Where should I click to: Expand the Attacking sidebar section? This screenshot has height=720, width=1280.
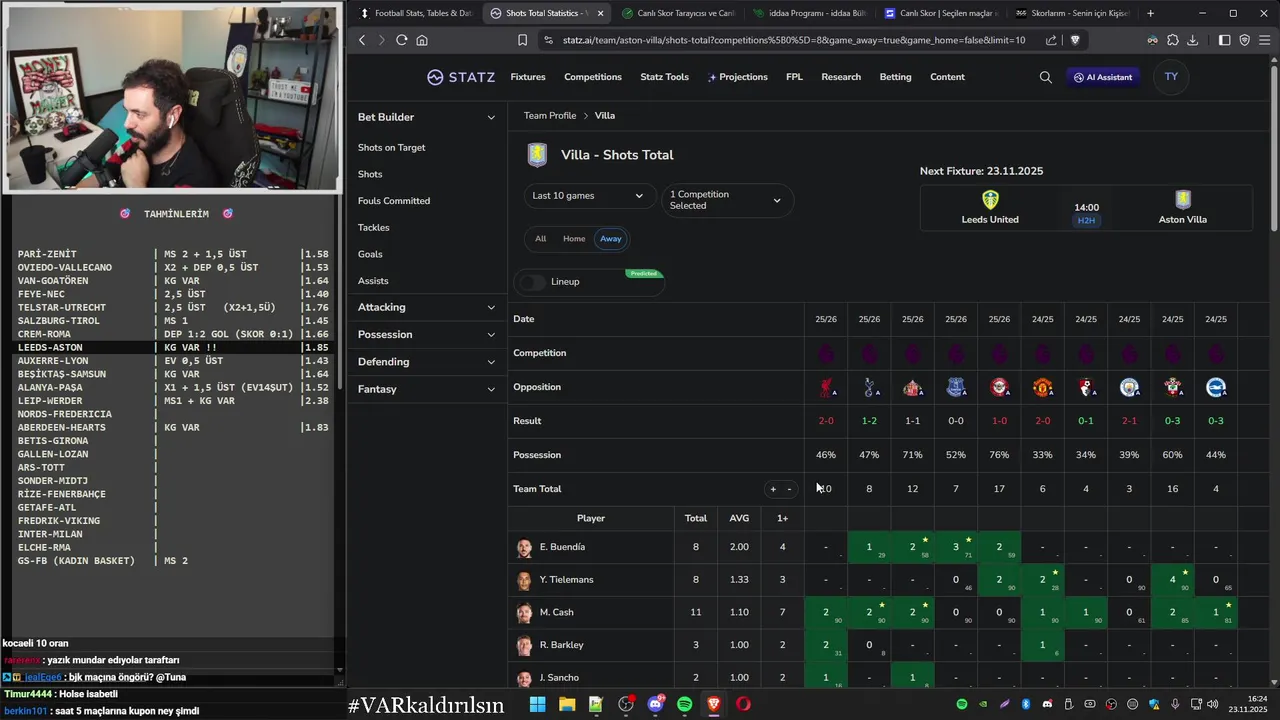point(426,307)
